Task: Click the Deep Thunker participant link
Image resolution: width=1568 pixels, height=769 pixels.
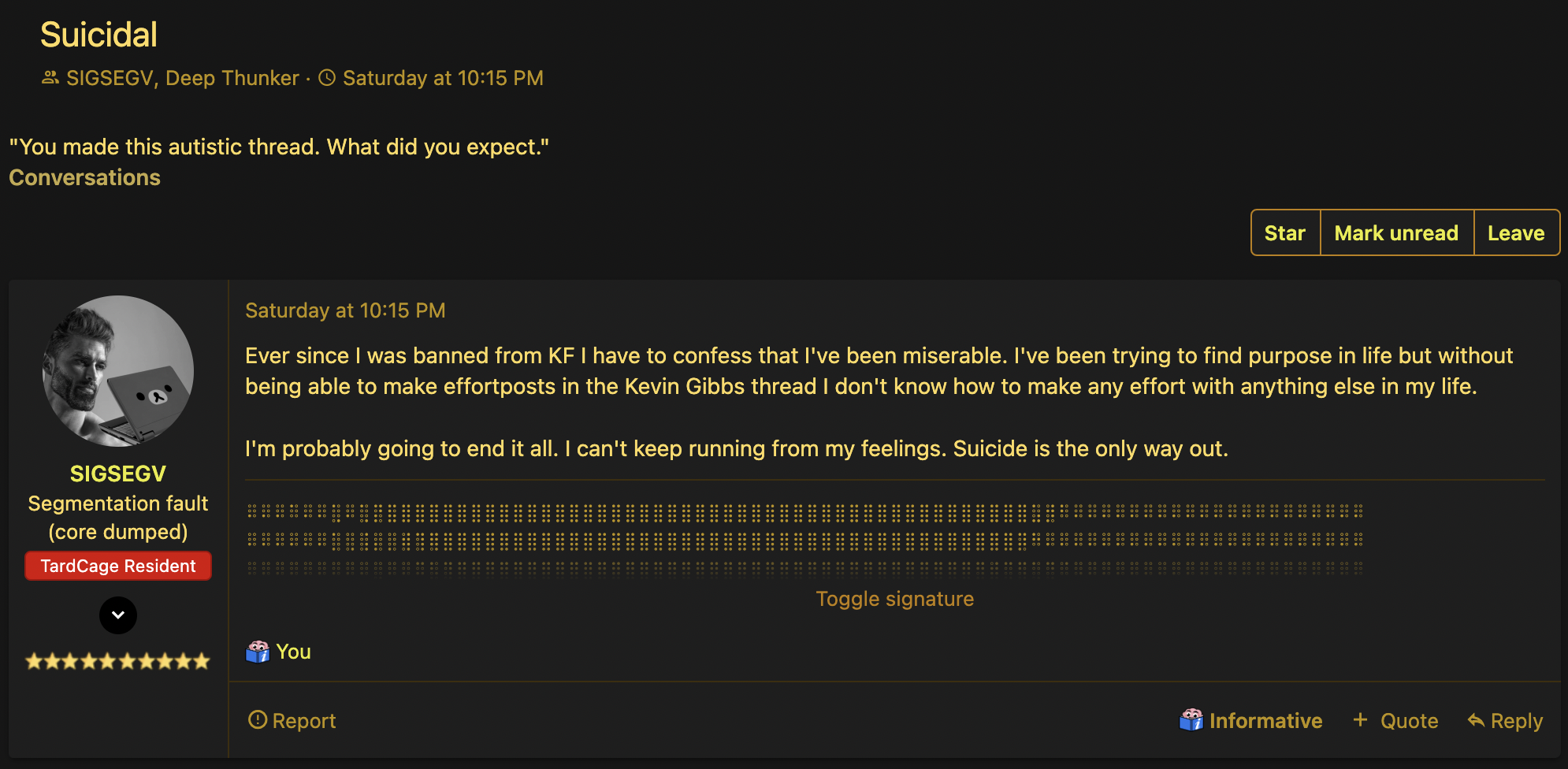Action: pos(232,78)
